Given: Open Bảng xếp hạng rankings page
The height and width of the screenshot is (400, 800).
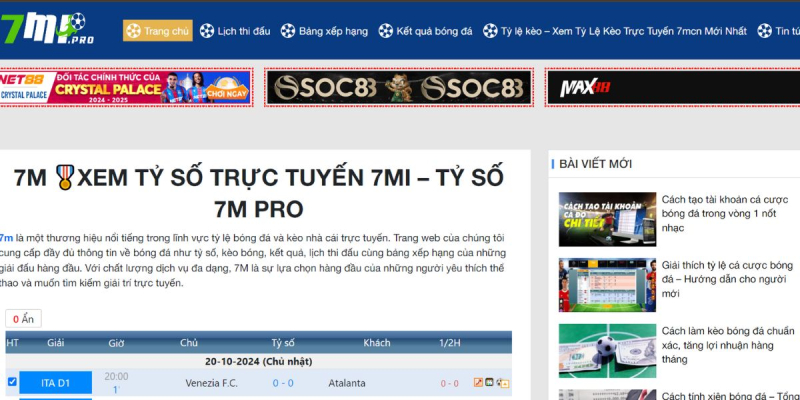Looking at the screenshot, I should 324,31.
